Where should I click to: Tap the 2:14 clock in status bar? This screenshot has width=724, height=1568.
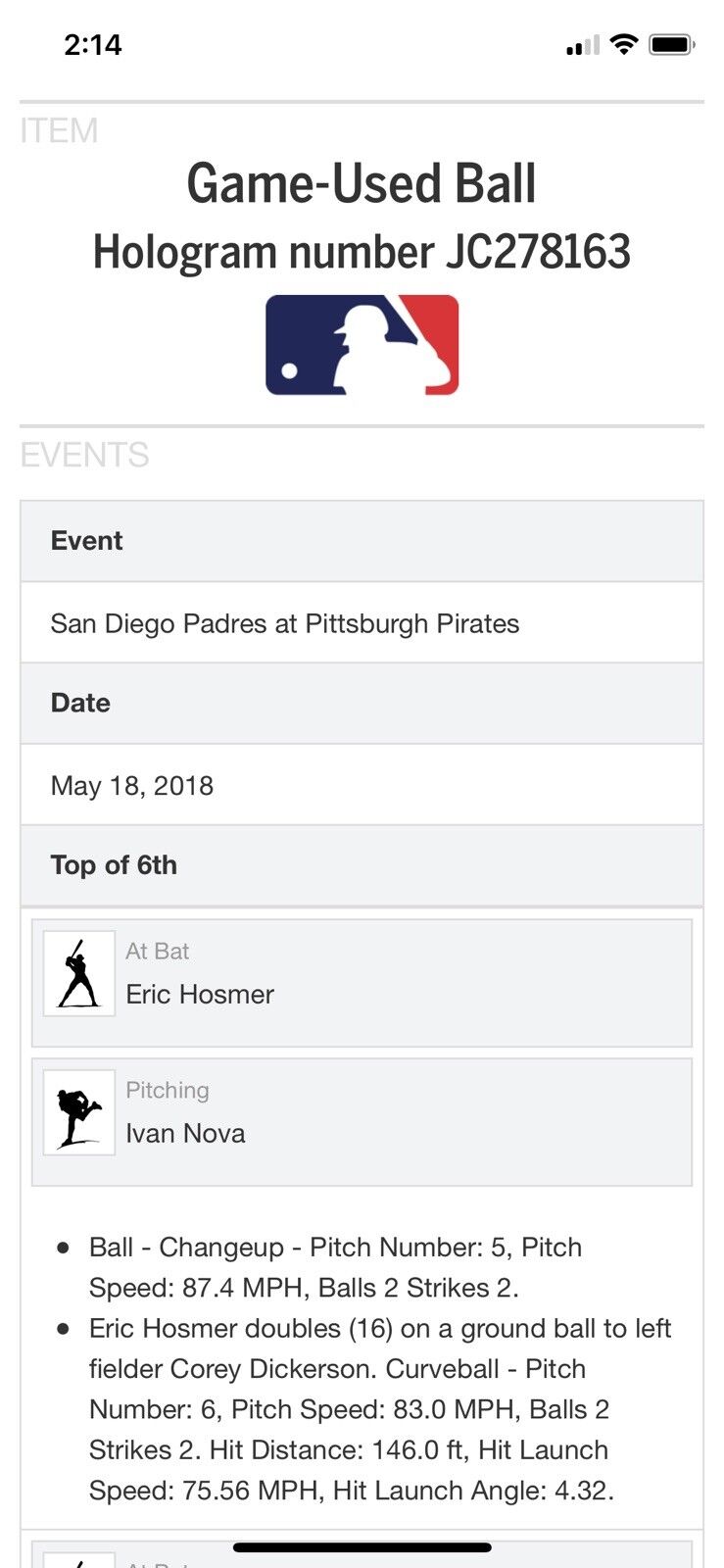coord(93,44)
